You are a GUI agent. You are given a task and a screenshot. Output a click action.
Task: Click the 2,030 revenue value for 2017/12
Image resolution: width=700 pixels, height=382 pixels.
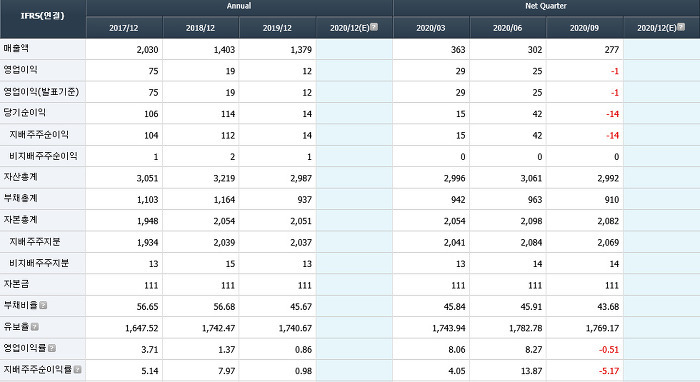pyautogui.click(x=147, y=50)
